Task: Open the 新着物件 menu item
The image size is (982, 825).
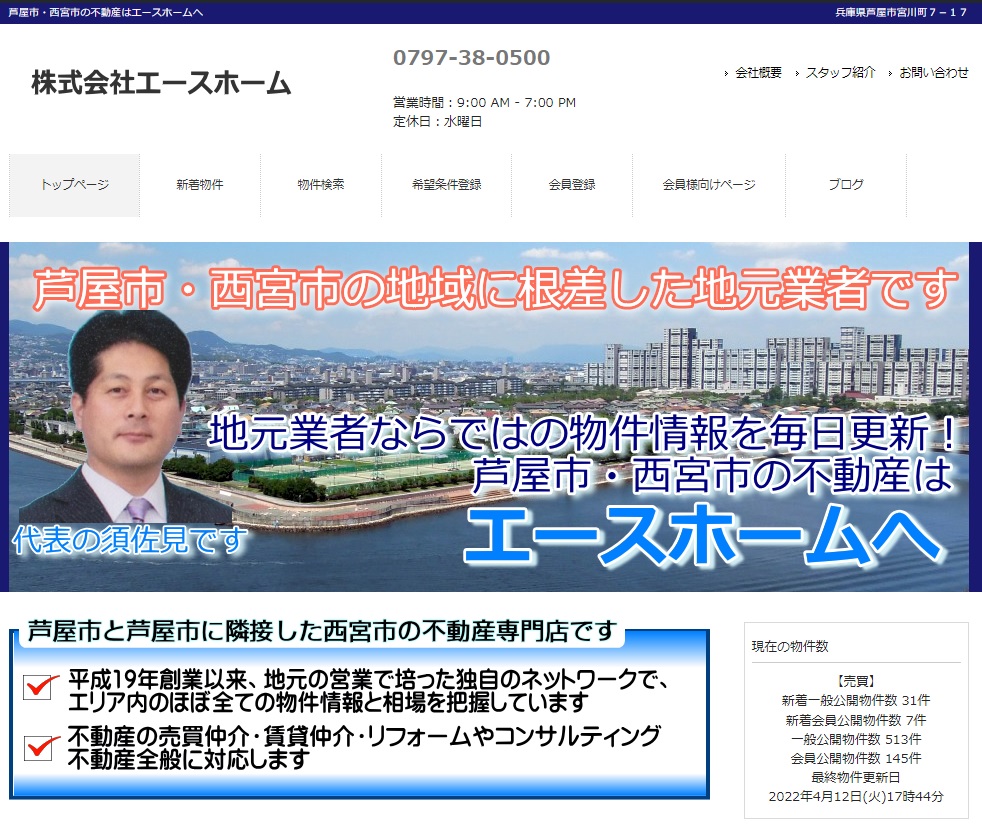Action: [200, 185]
